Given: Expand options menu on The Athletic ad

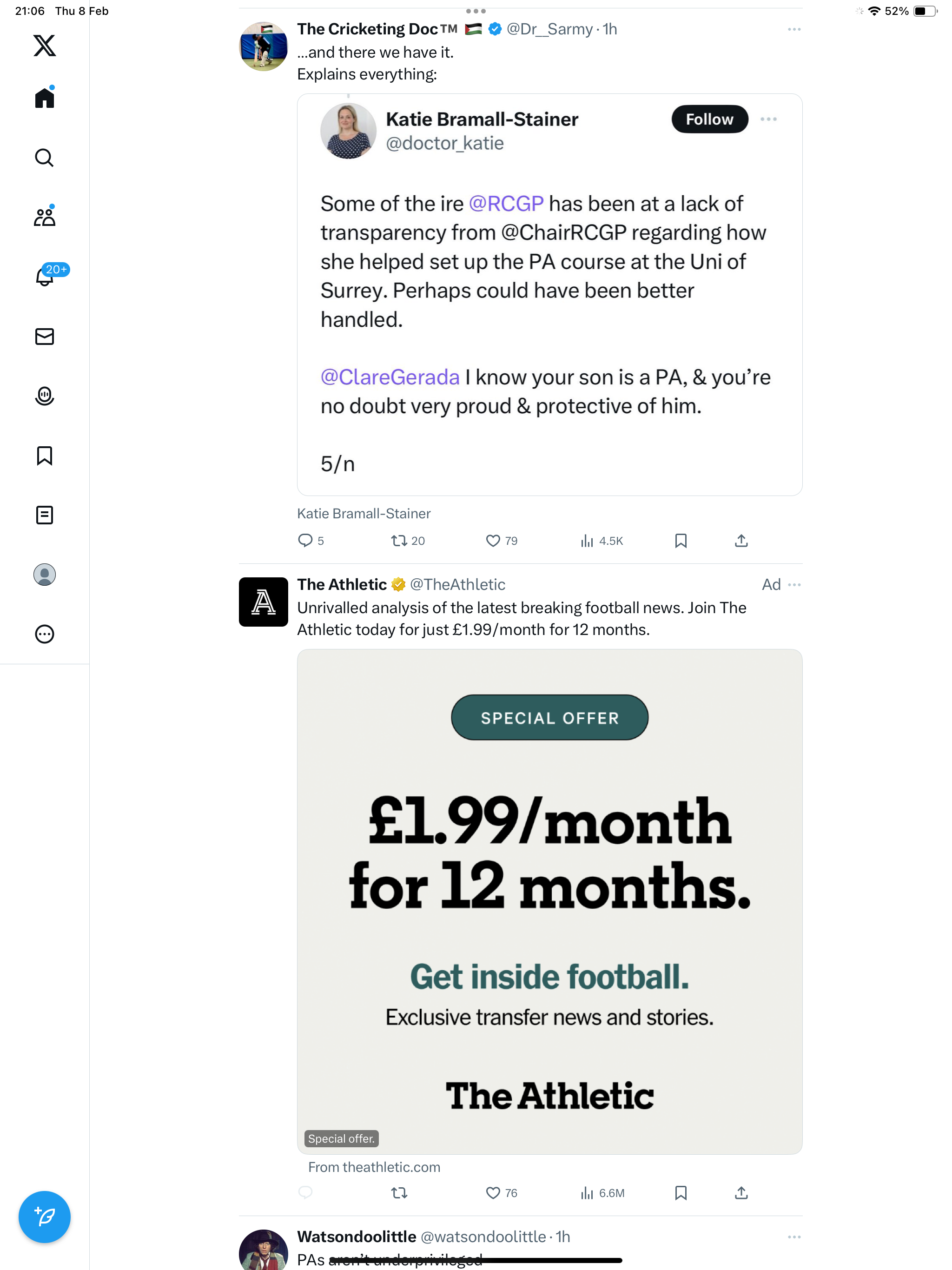Looking at the screenshot, I should [x=794, y=584].
